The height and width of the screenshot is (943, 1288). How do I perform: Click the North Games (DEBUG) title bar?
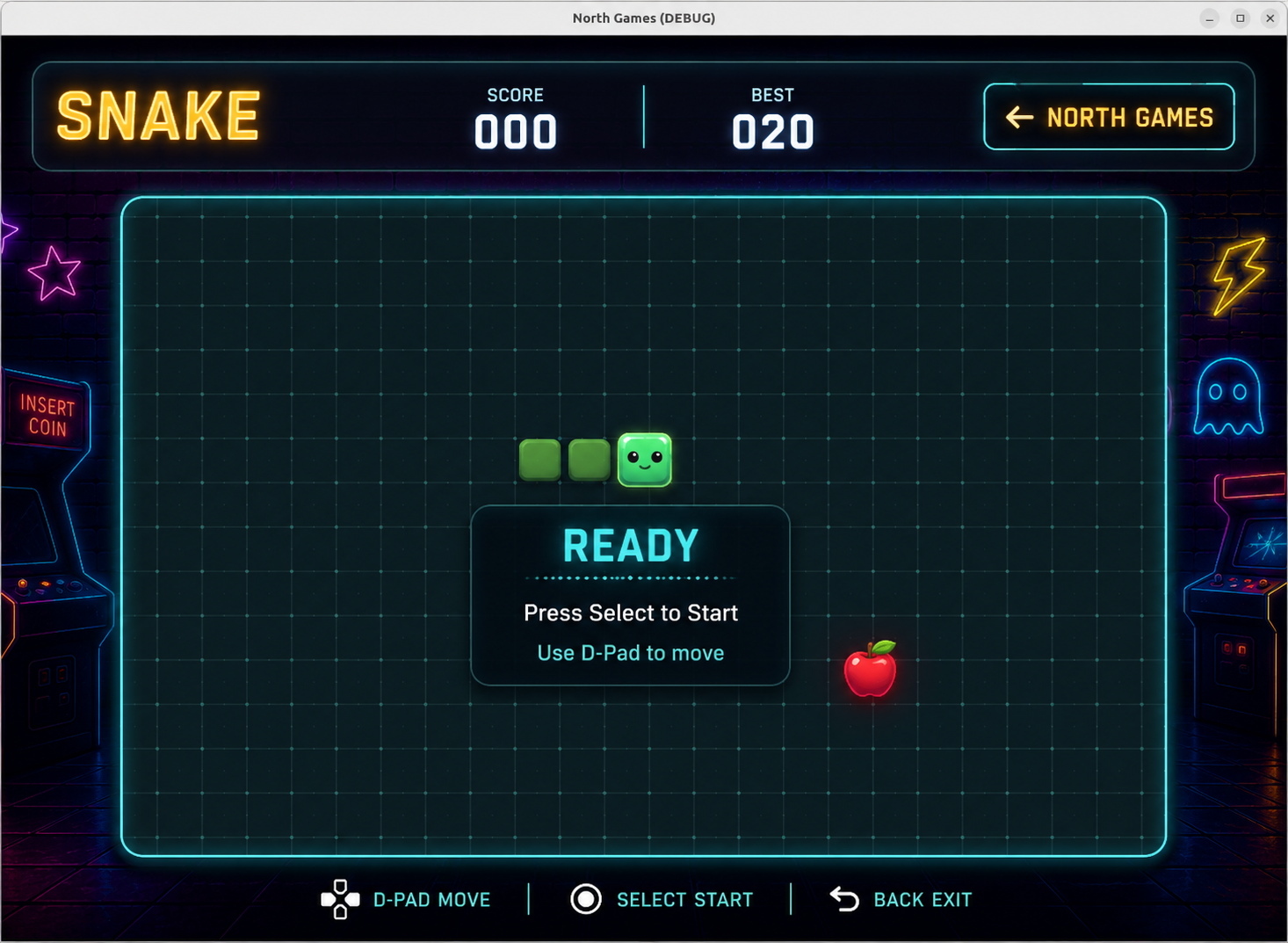tap(644, 18)
